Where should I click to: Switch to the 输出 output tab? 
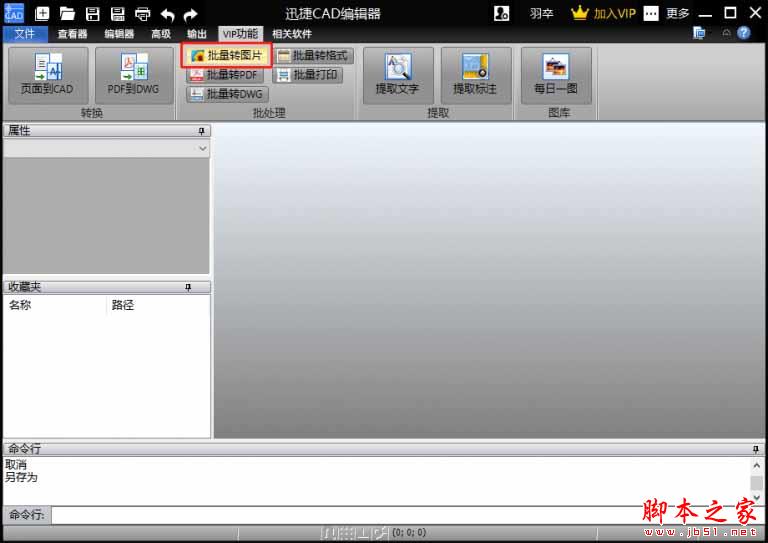coord(197,34)
